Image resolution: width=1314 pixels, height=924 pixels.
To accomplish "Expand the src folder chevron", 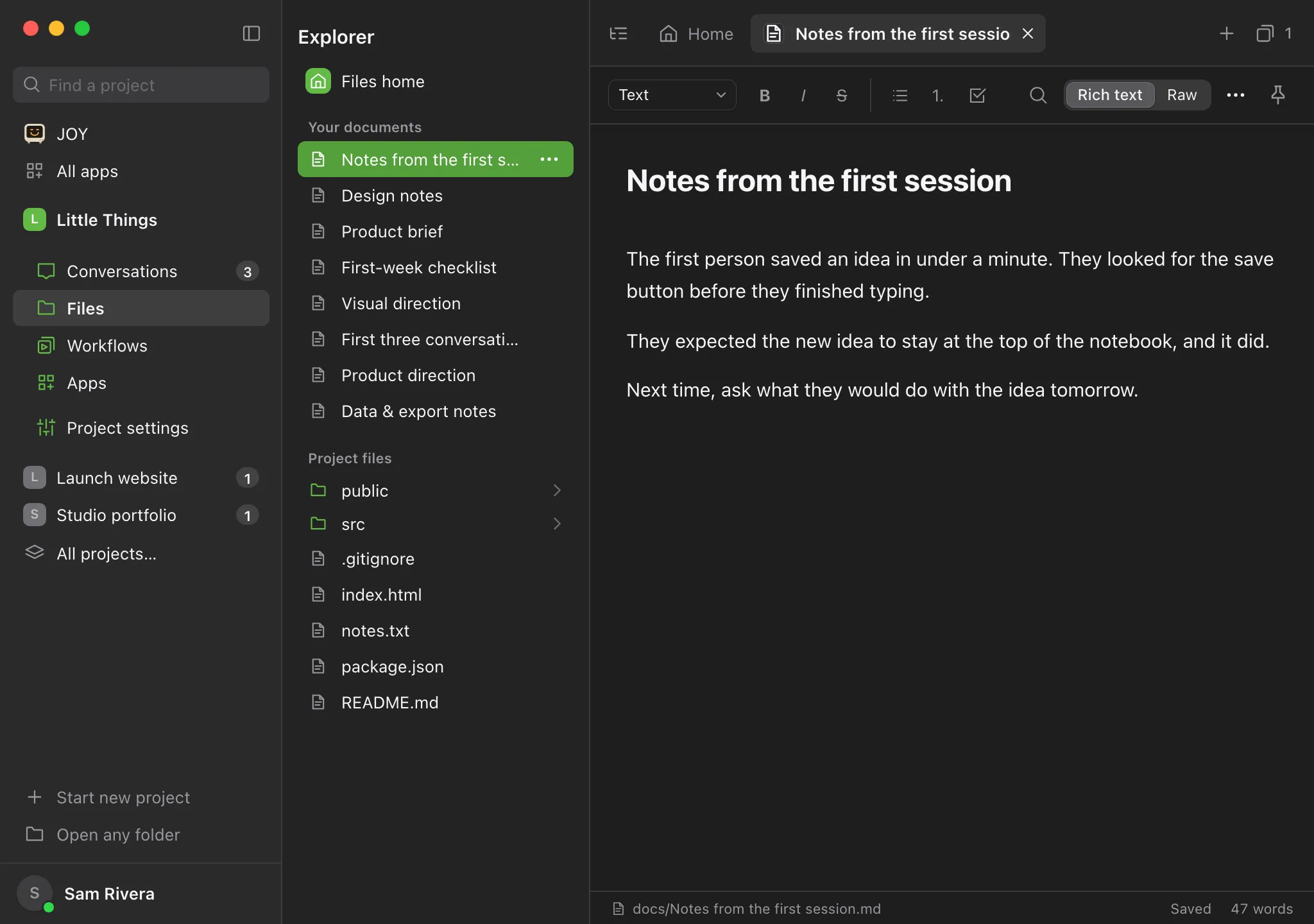I will [x=557, y=524].
